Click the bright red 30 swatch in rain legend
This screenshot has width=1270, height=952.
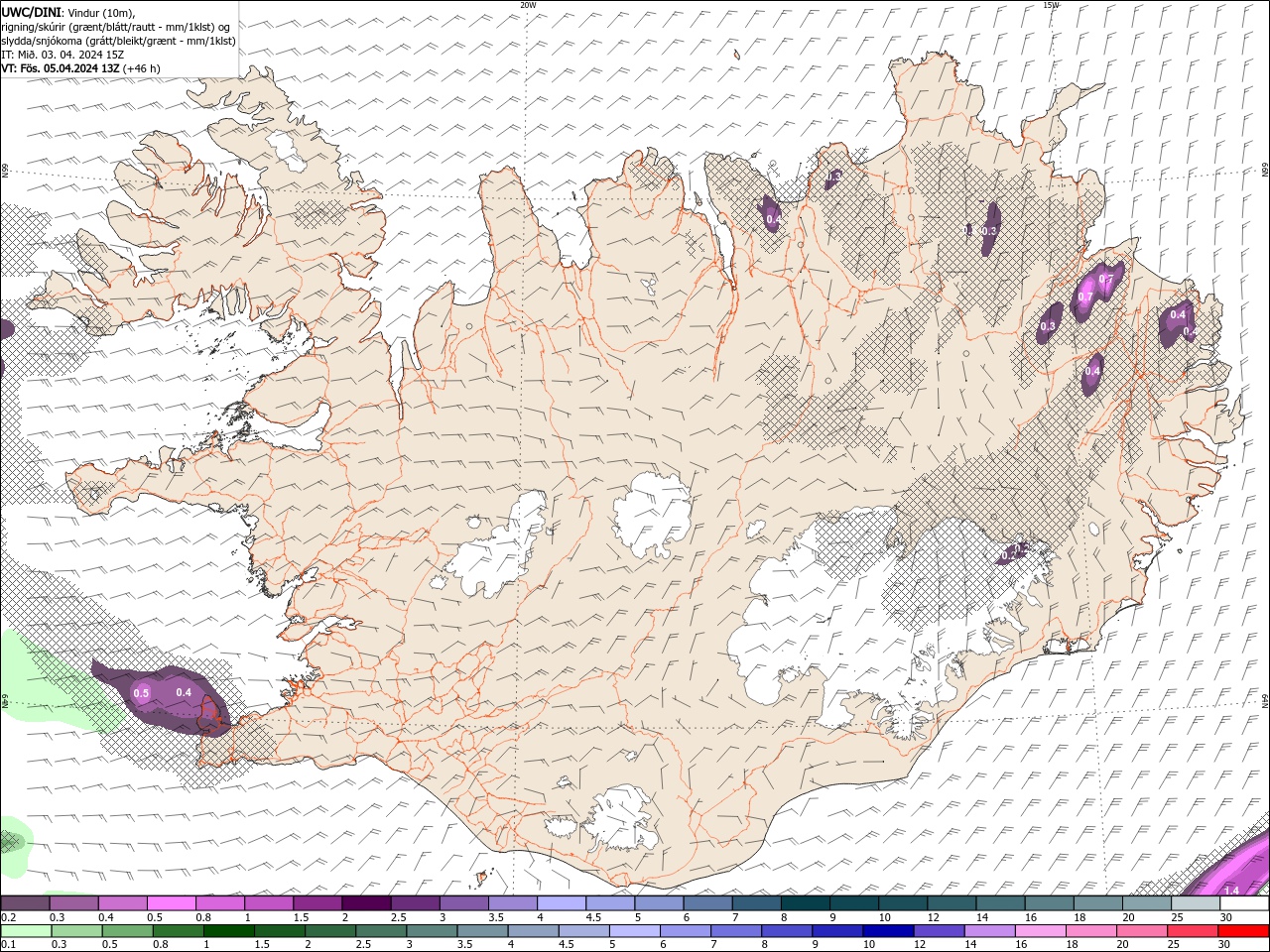(1243, 931)
